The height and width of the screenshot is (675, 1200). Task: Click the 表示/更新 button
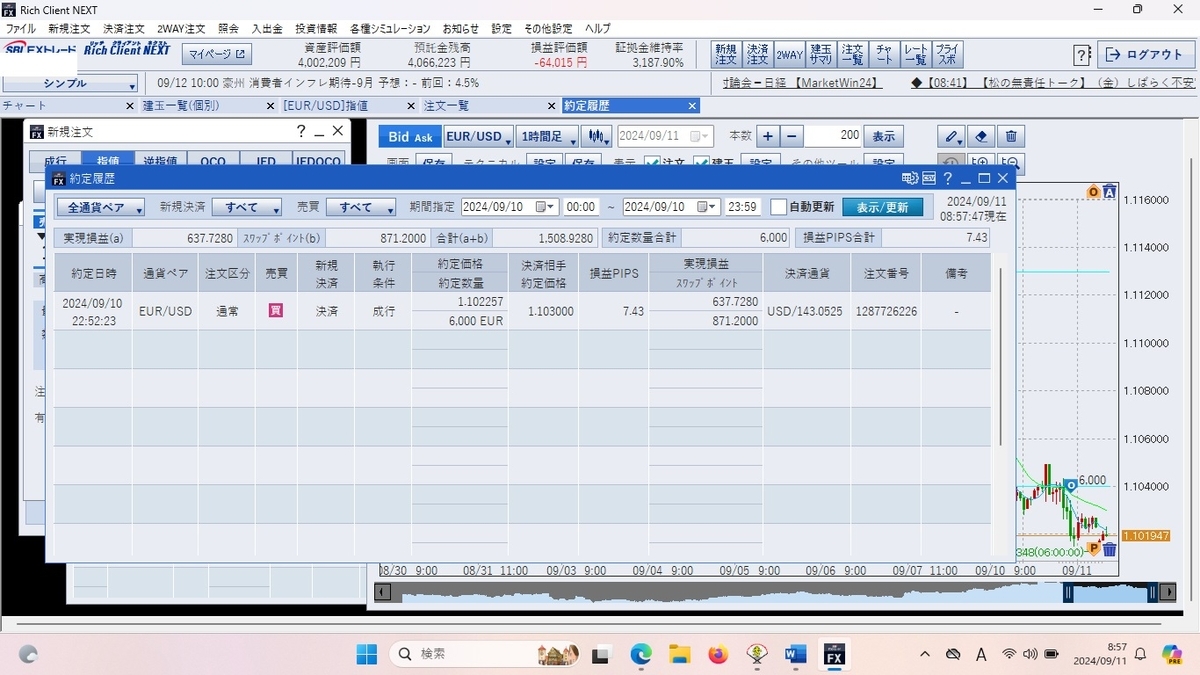click(x=883, y=207)
